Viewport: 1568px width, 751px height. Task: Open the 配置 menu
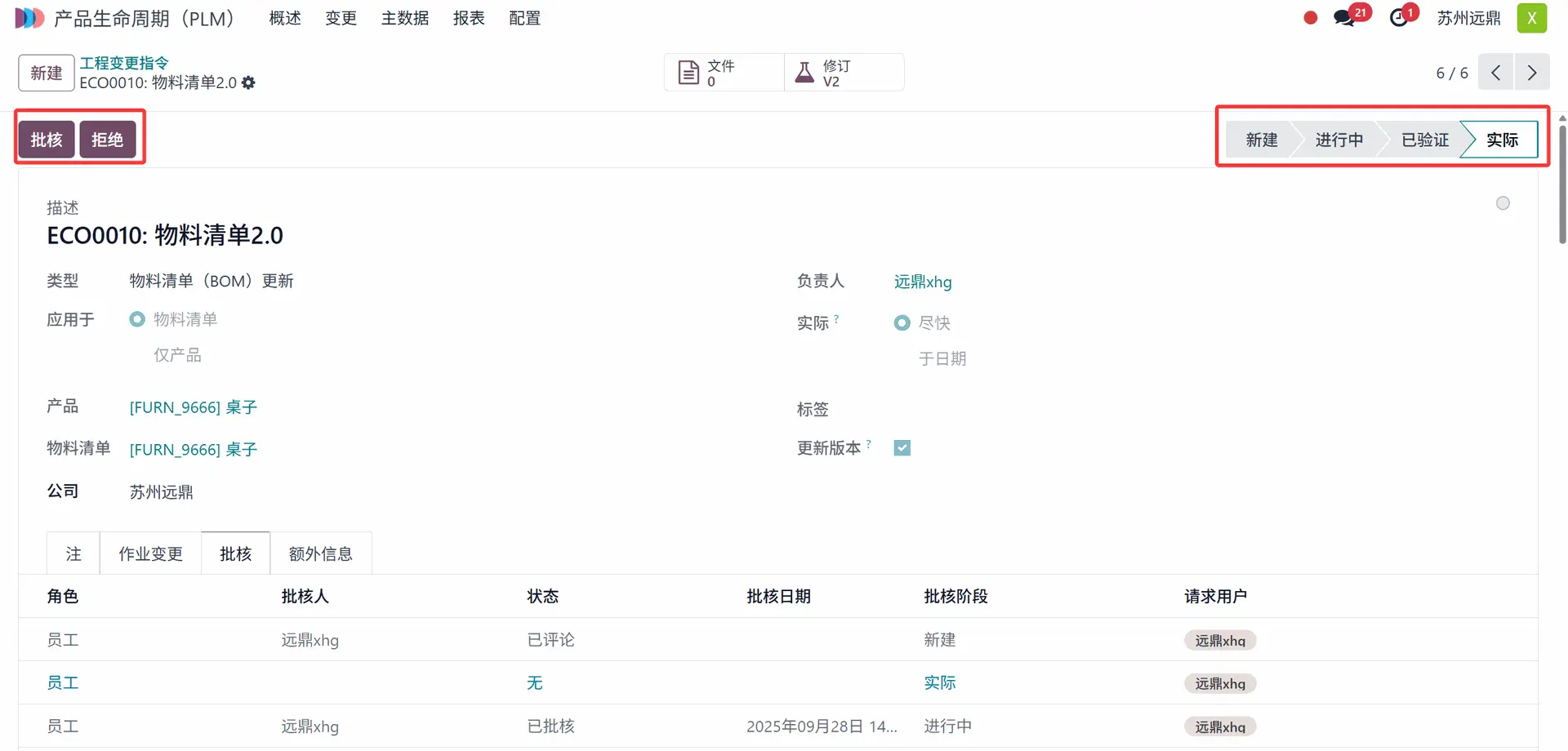pyautogui.click(x=524, y=18)
